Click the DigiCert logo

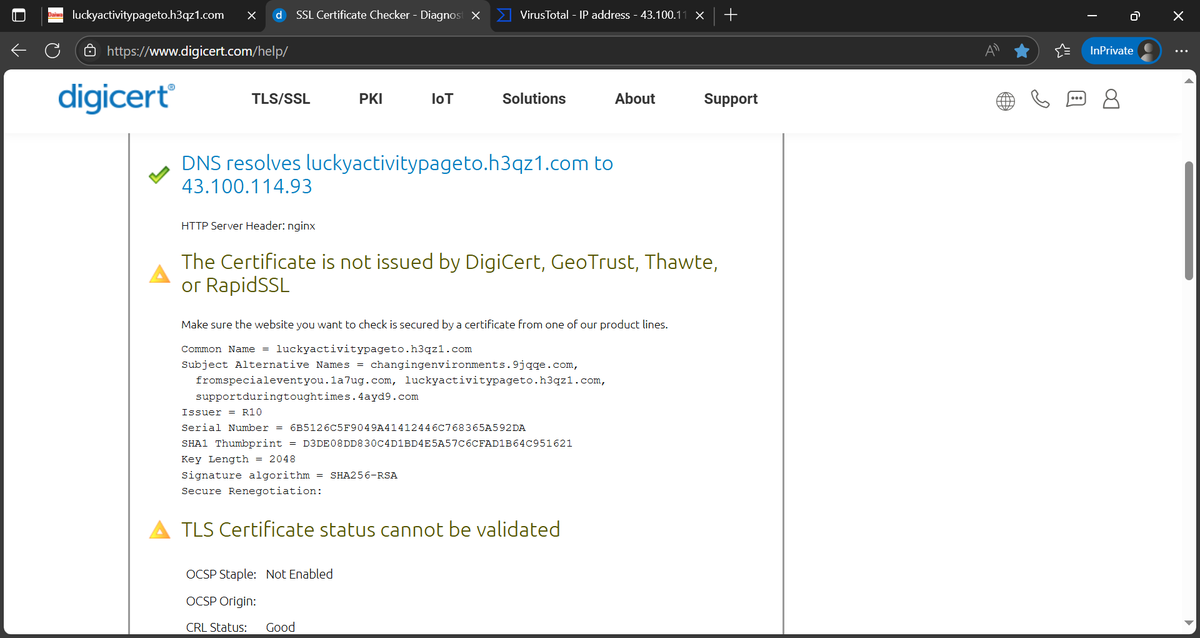pyautogui.click(x=117, y=97)
